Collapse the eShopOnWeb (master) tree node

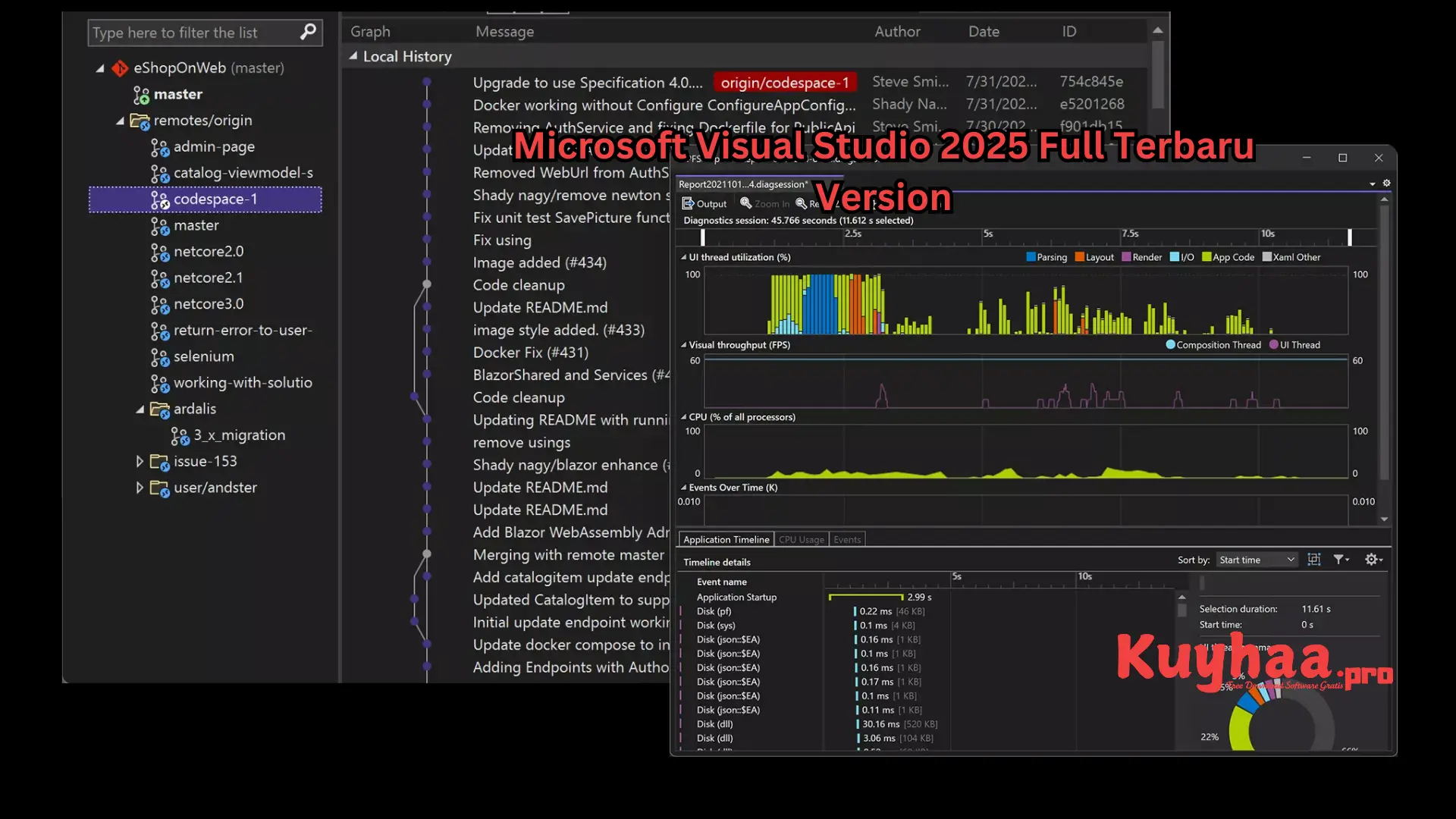(100, 68)
